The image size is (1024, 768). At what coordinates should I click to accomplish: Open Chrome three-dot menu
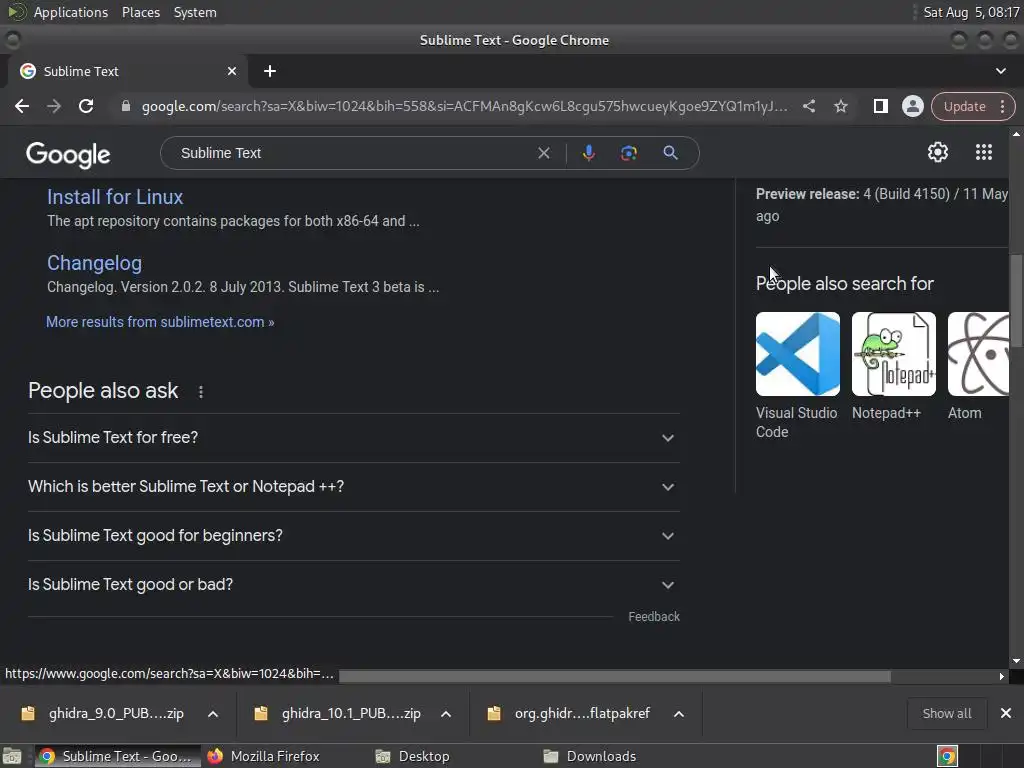(x=1002, y=106)
